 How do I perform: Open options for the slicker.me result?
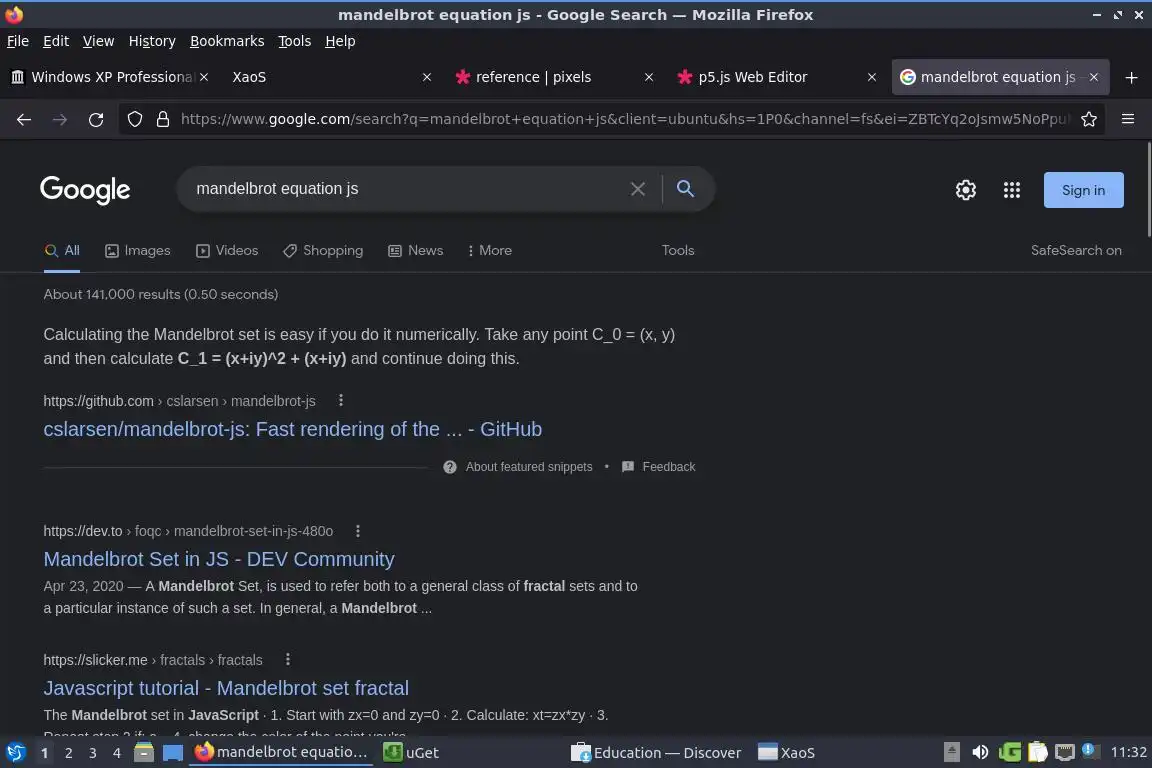coord(287,659)
